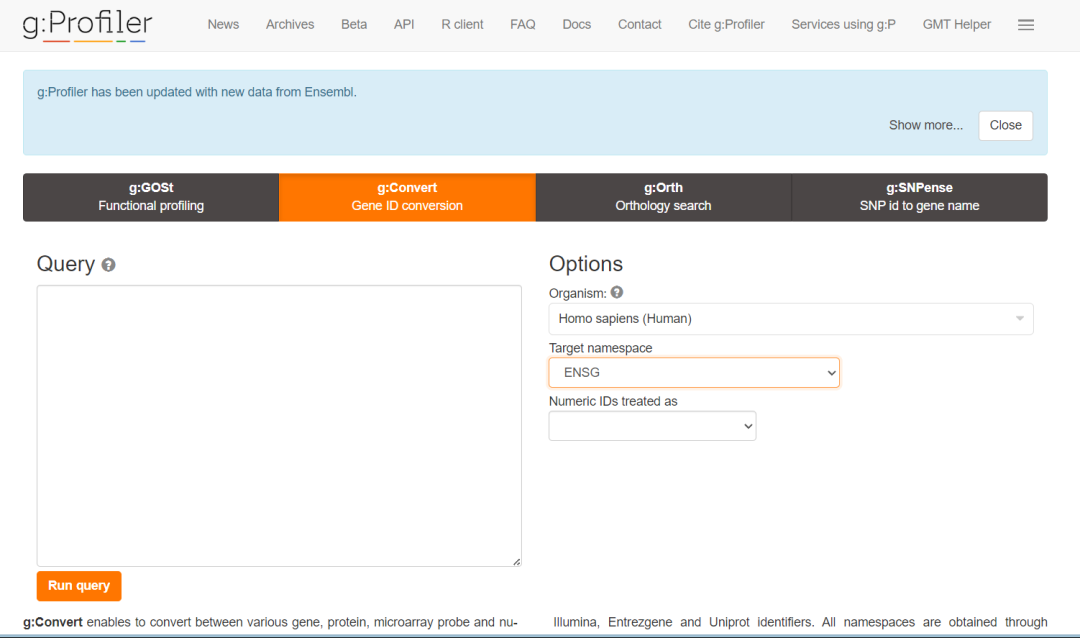Click the Show more... link
The width and height of the screenshot is (1080, 638).
(x=926, y=125)
